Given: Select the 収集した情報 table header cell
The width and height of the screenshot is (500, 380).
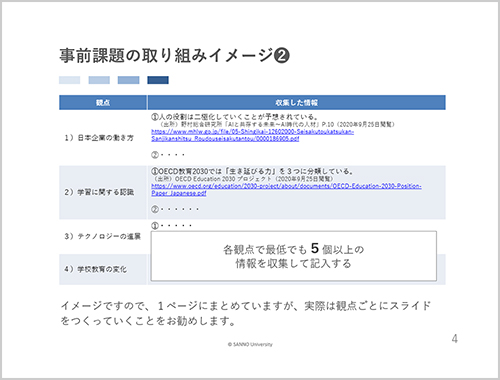Looking at the screenshot, I should pos(297,103).
